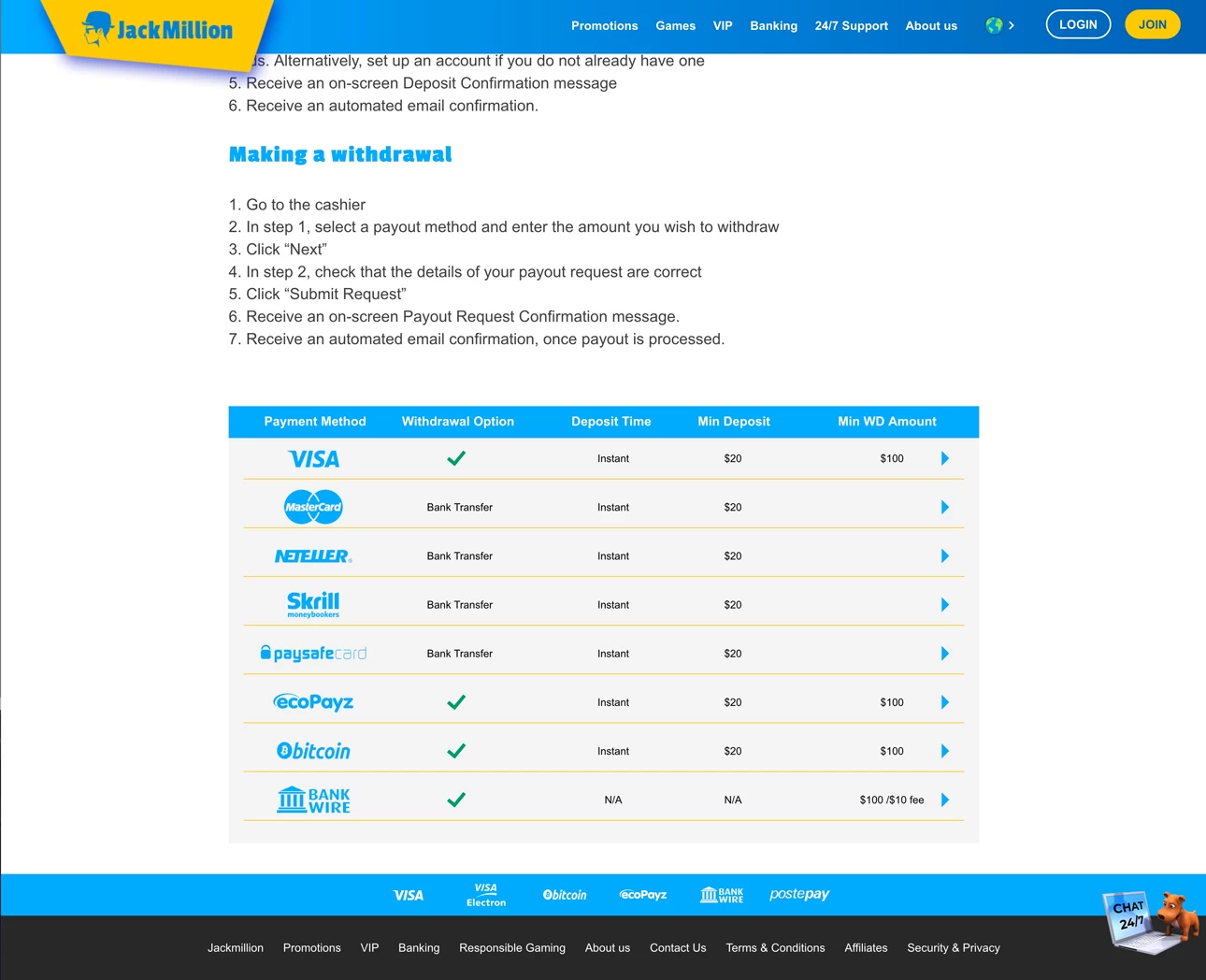Viewport: 1206px width, 980px height.
Task: Open the globe language selector
Action: [999, 25]
